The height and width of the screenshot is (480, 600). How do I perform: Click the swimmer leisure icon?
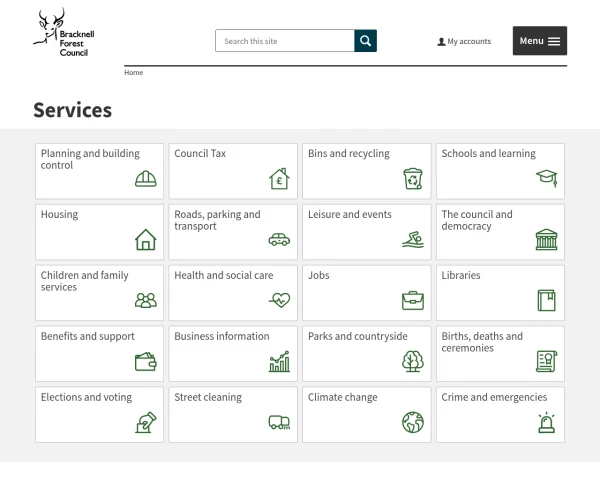click(413, 240)
